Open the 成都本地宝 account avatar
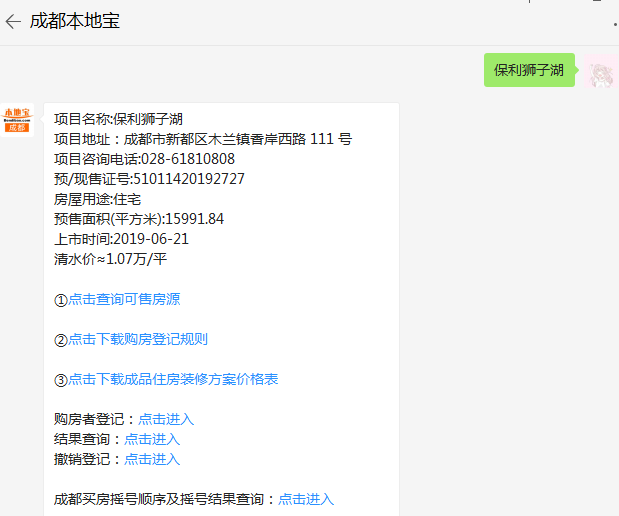 (17, 120)
